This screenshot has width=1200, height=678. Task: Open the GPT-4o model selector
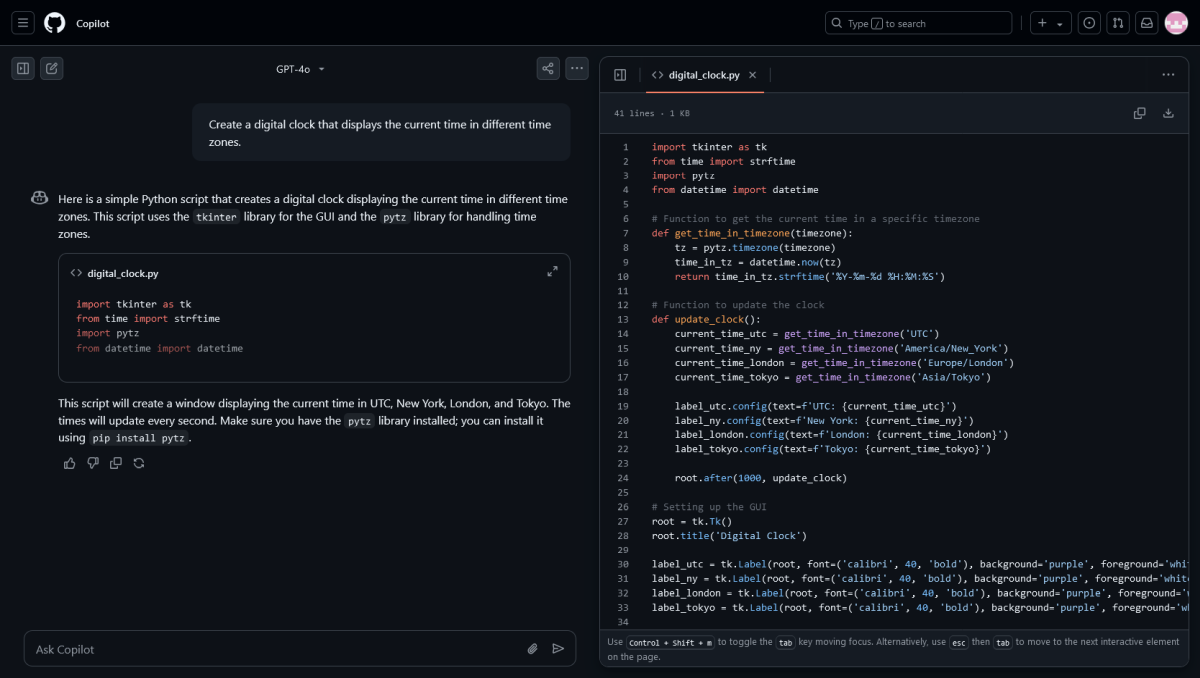[300, 68]
